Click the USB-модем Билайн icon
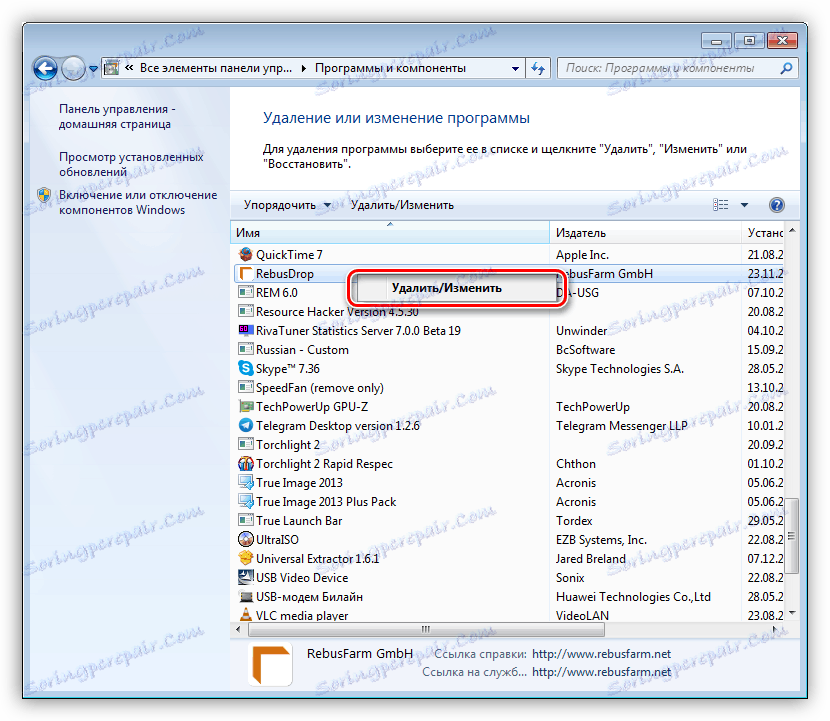Screen dimensions: 830x721 pyautogui.click(x=246, y=597)
